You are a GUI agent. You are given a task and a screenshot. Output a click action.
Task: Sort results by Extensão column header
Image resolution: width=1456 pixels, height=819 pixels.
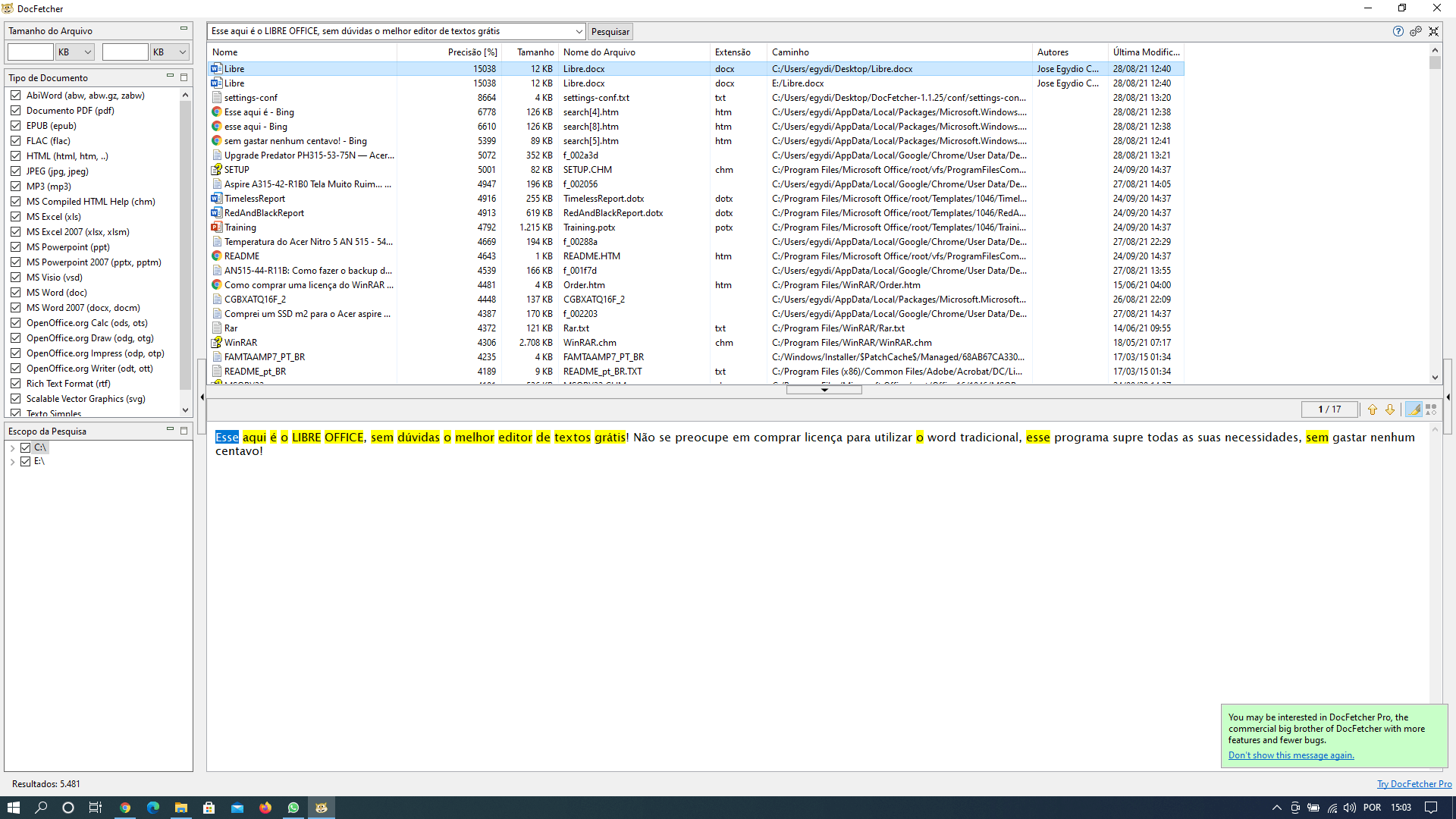pyautogui.click(x=732, y=52)
